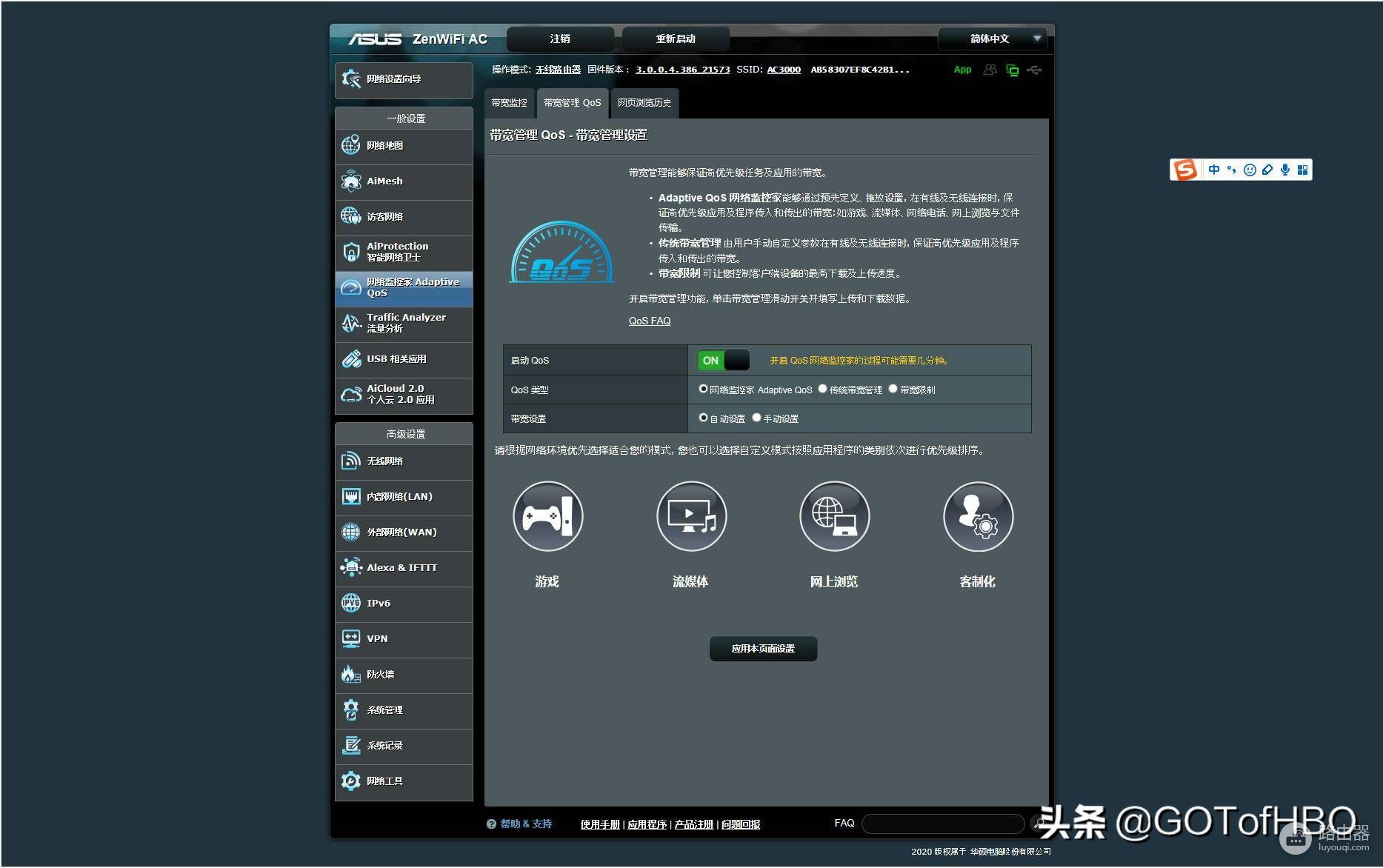Select 传统带宽管理 radio button
The height and width of the screenshot is (868, 1383).
822,389
